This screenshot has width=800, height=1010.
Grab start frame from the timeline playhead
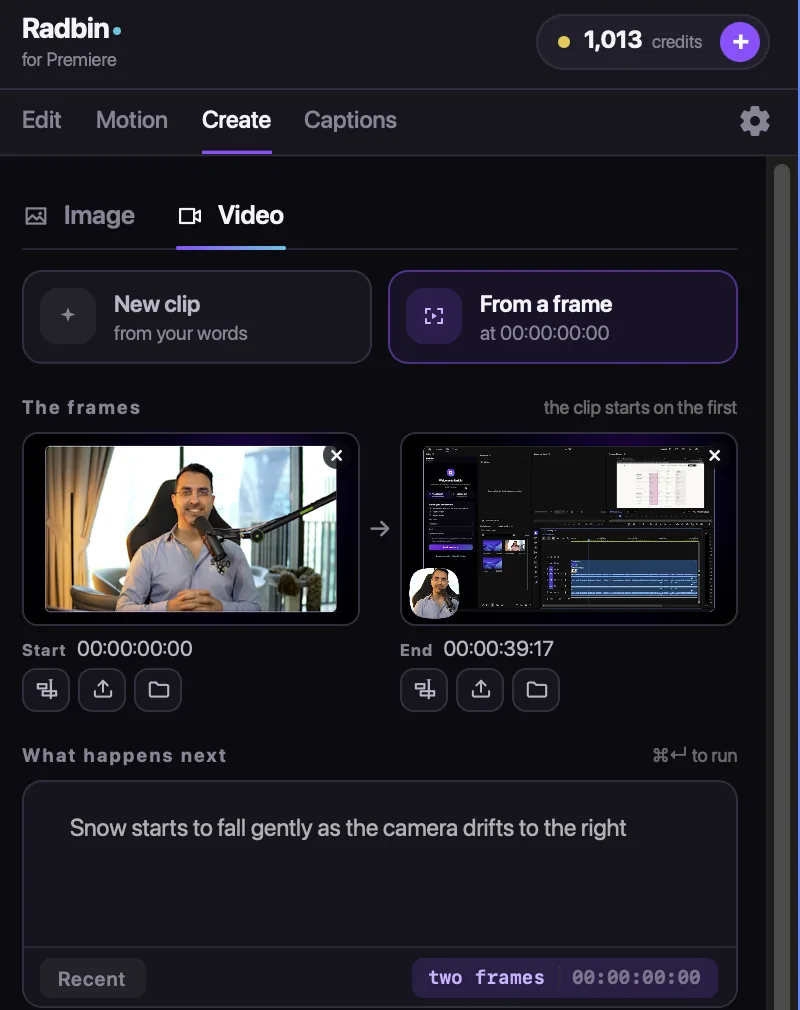[46, 690]
